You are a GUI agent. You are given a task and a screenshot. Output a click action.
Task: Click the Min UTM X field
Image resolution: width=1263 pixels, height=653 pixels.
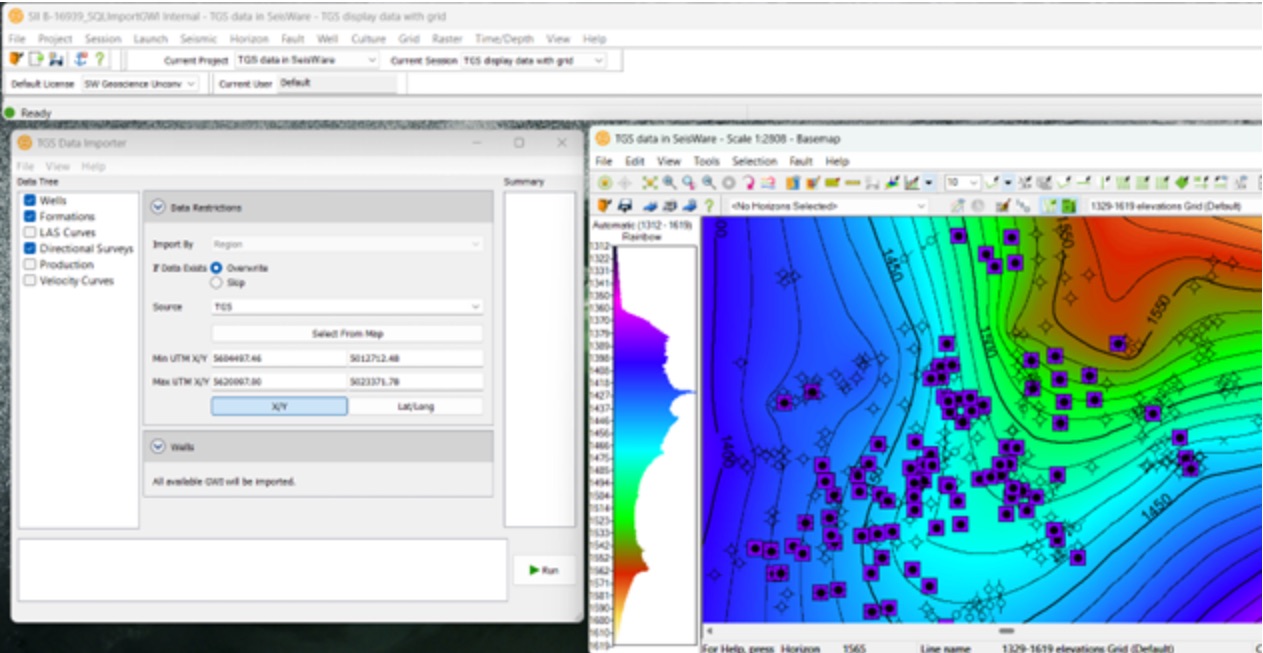tap(278, 358)
